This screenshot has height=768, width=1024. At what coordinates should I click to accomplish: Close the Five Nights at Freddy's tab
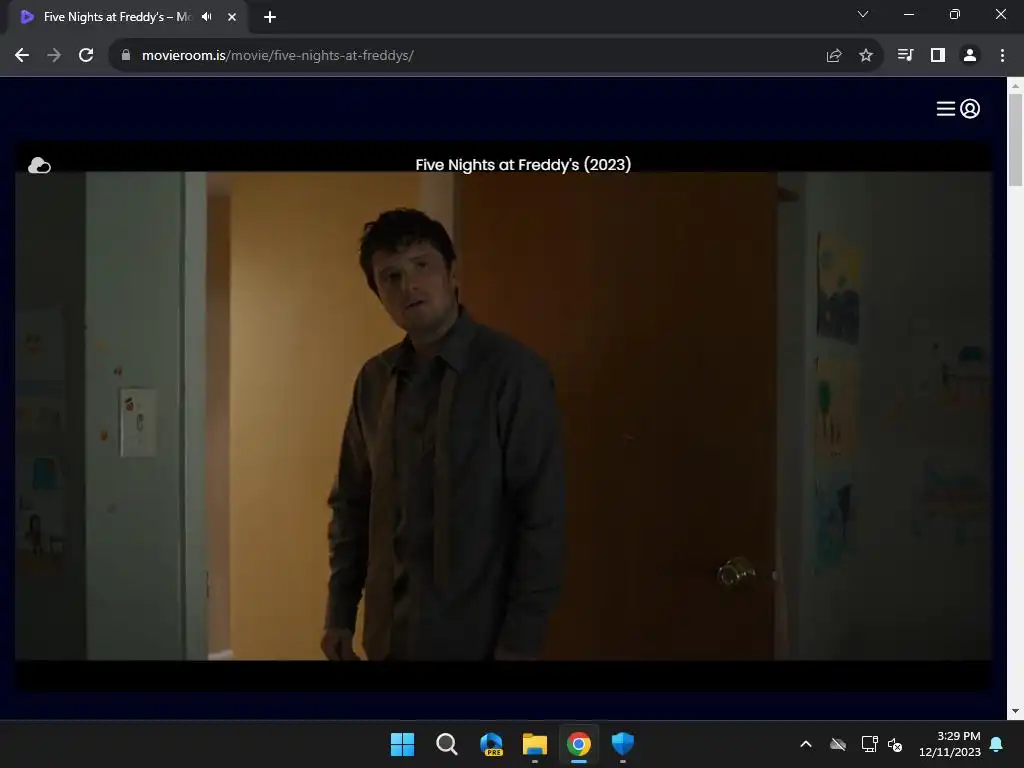click(232, 17)
